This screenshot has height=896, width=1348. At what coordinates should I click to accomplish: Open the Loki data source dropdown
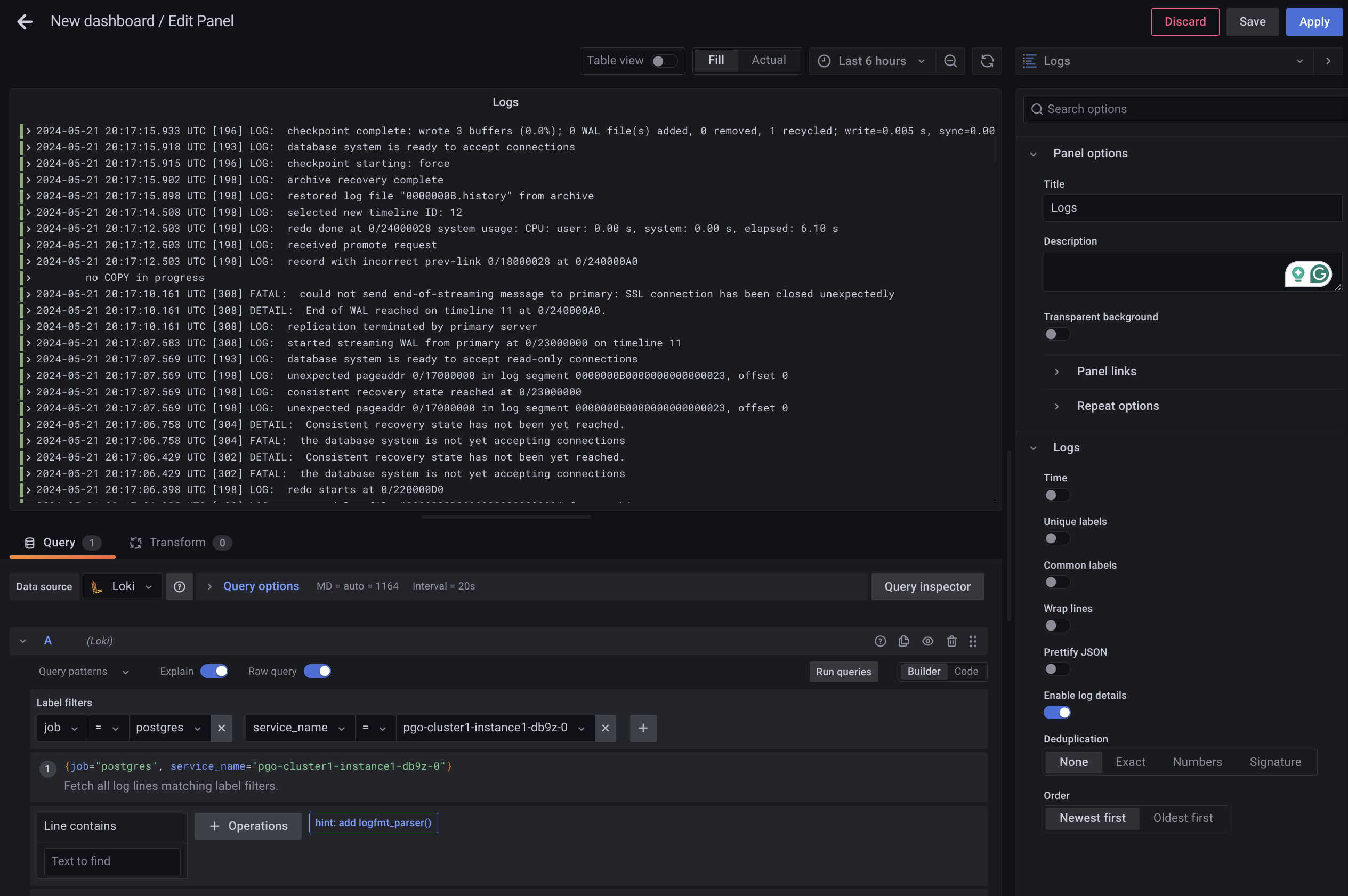point(122,587)
